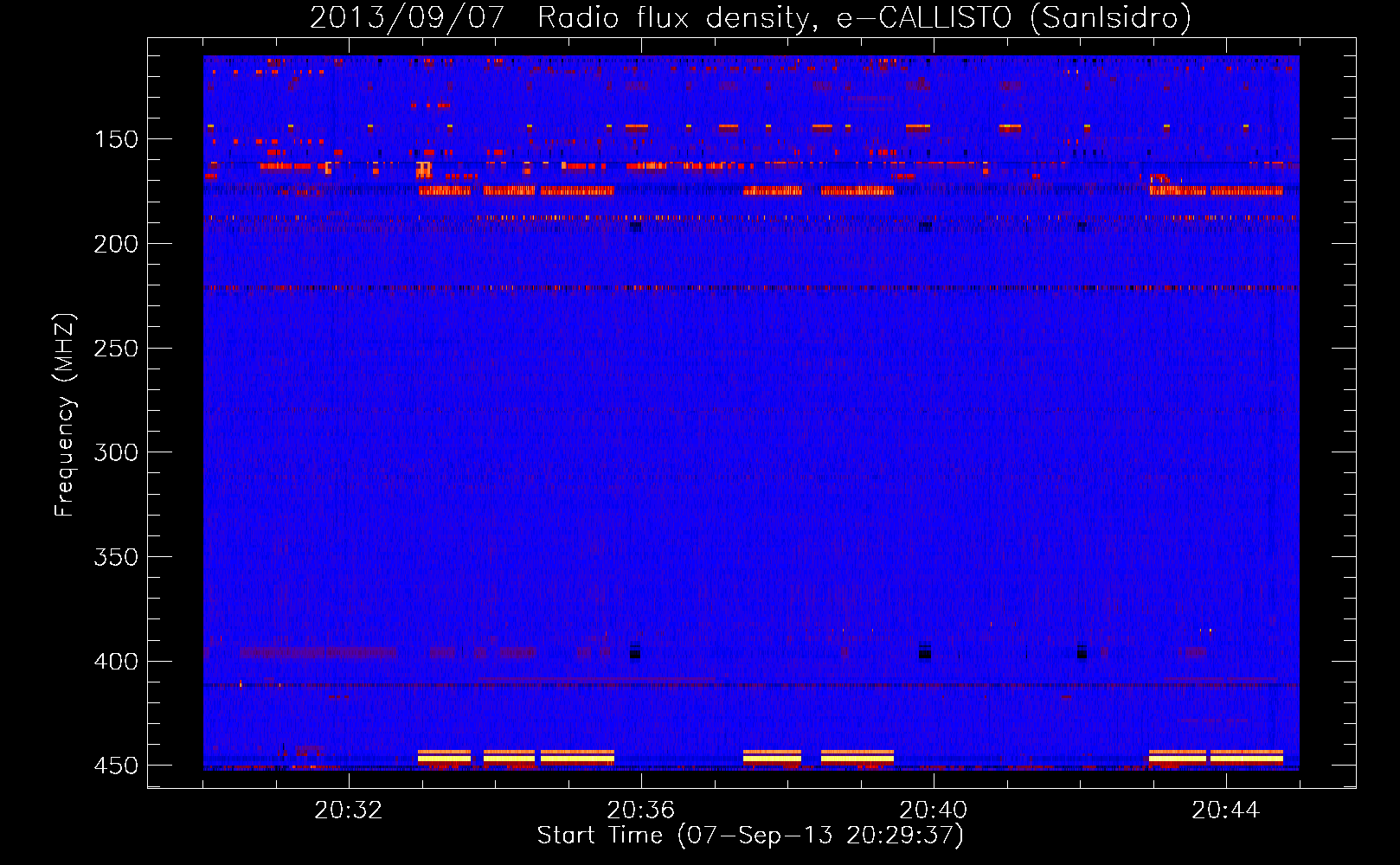Click the 'Start Time (07-Sep-13 20:29:37)' label
This screenshot has width=1400, height=865.
750,836
